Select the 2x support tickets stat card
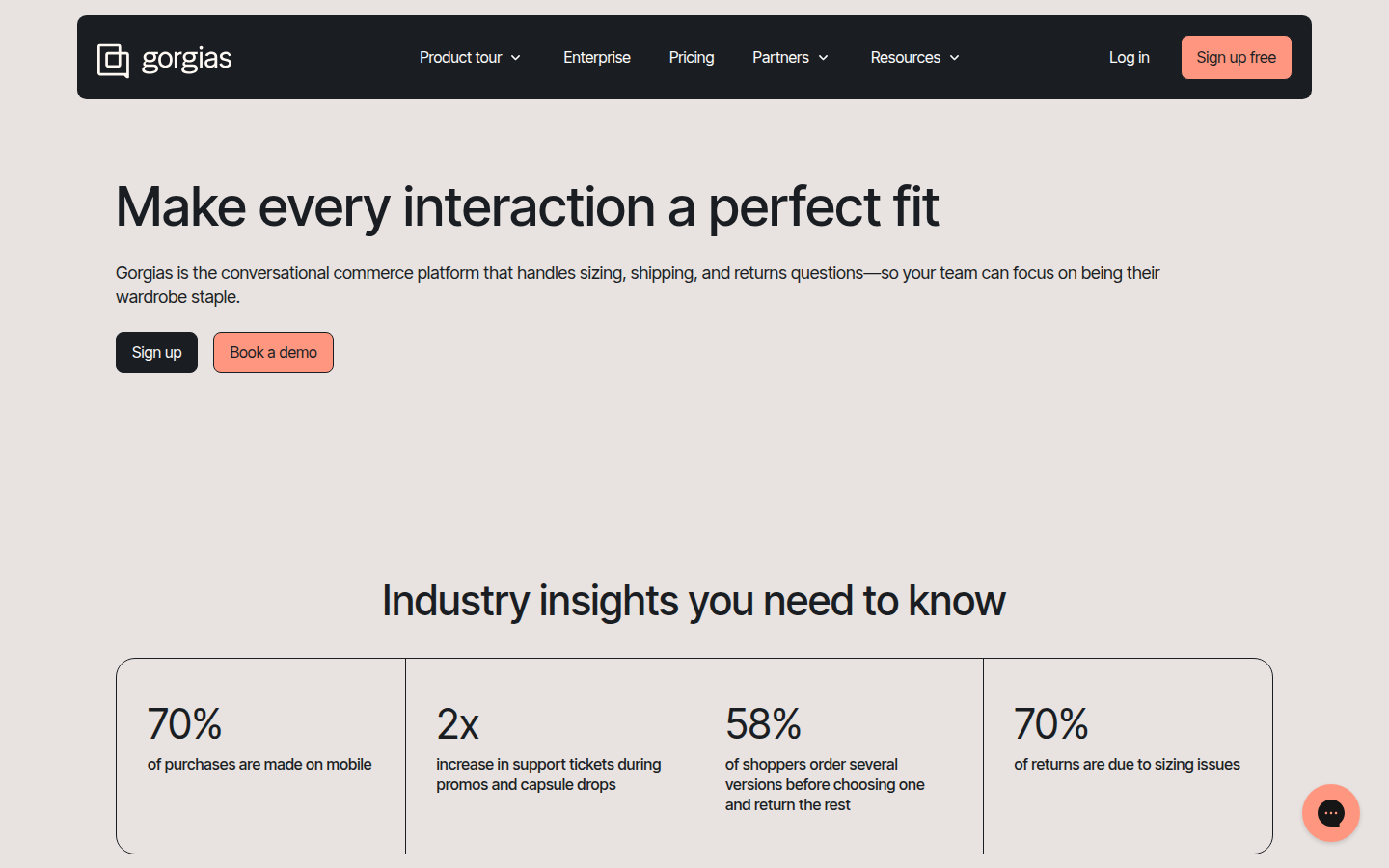This screenshot has width=1389, height=868. (x=550, y=755)
